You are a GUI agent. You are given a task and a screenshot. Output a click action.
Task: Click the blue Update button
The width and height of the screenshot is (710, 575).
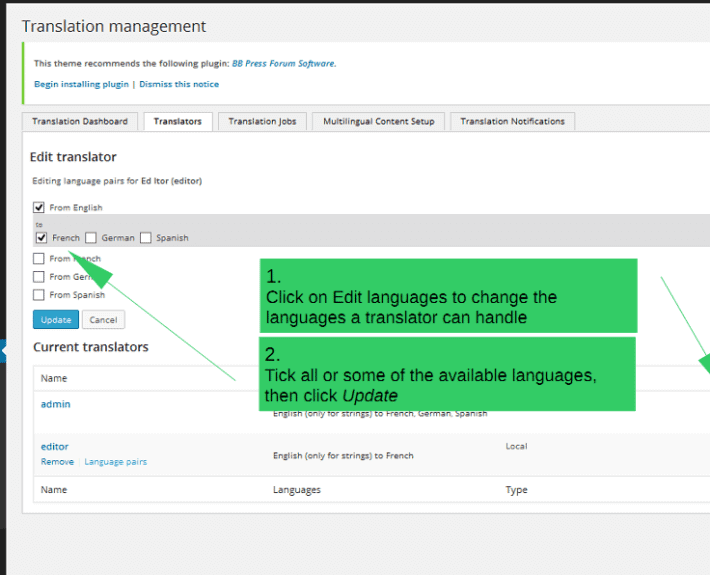click(56, 320)
